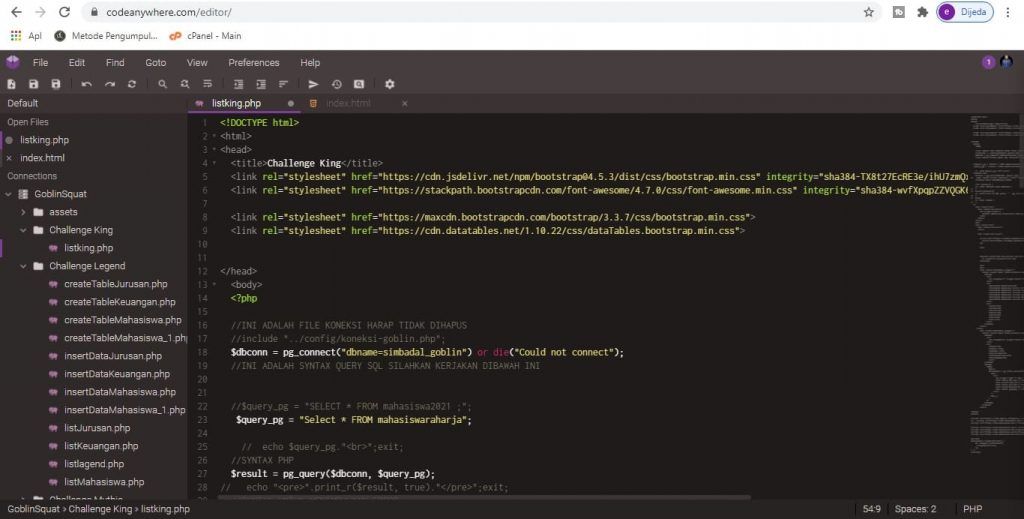Expand the assets folder
This screenshot has height=519, width=1024.
tap(23, 212)
